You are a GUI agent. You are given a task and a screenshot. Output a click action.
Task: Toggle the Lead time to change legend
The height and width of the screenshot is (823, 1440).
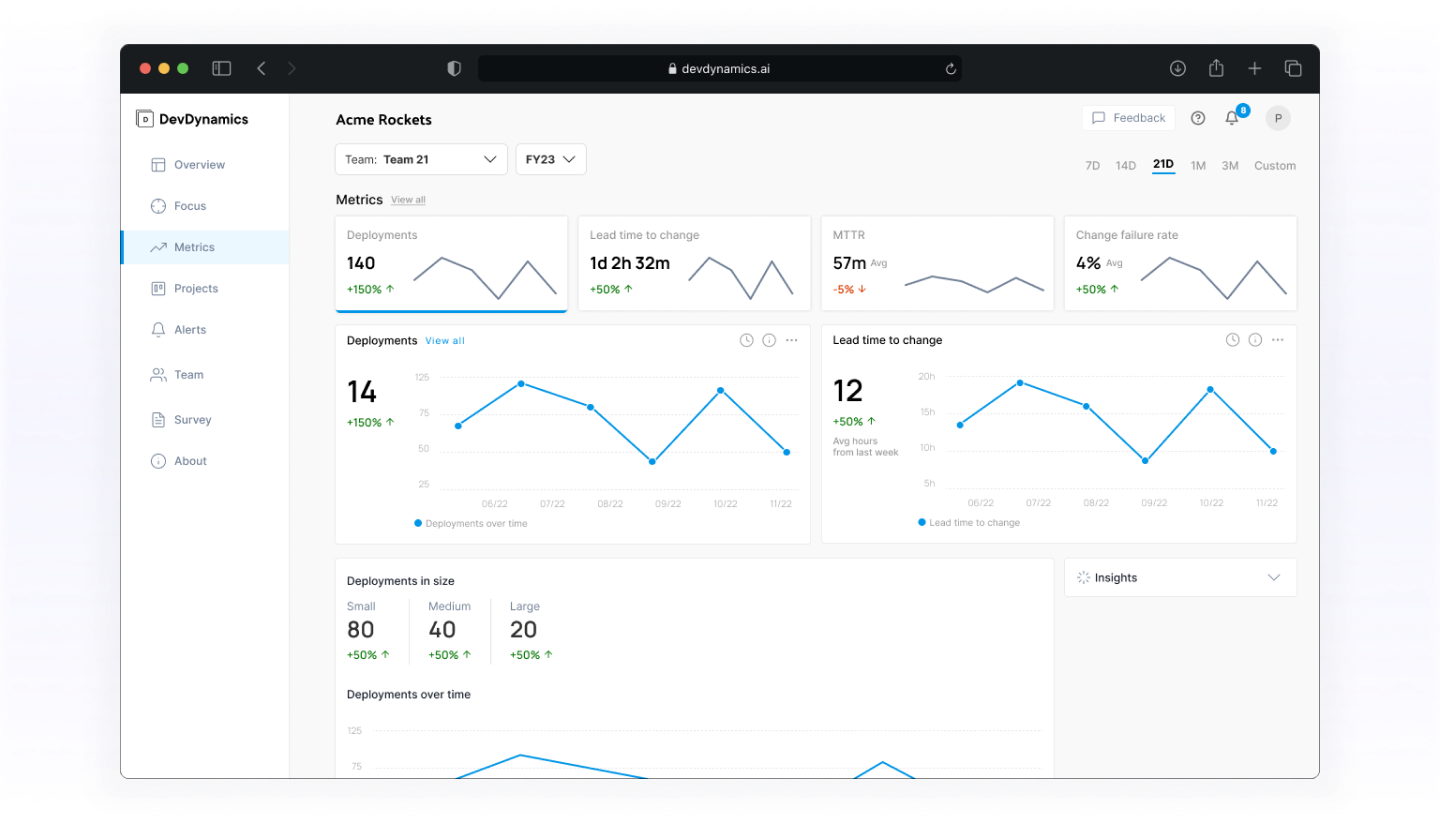(968, 522)
